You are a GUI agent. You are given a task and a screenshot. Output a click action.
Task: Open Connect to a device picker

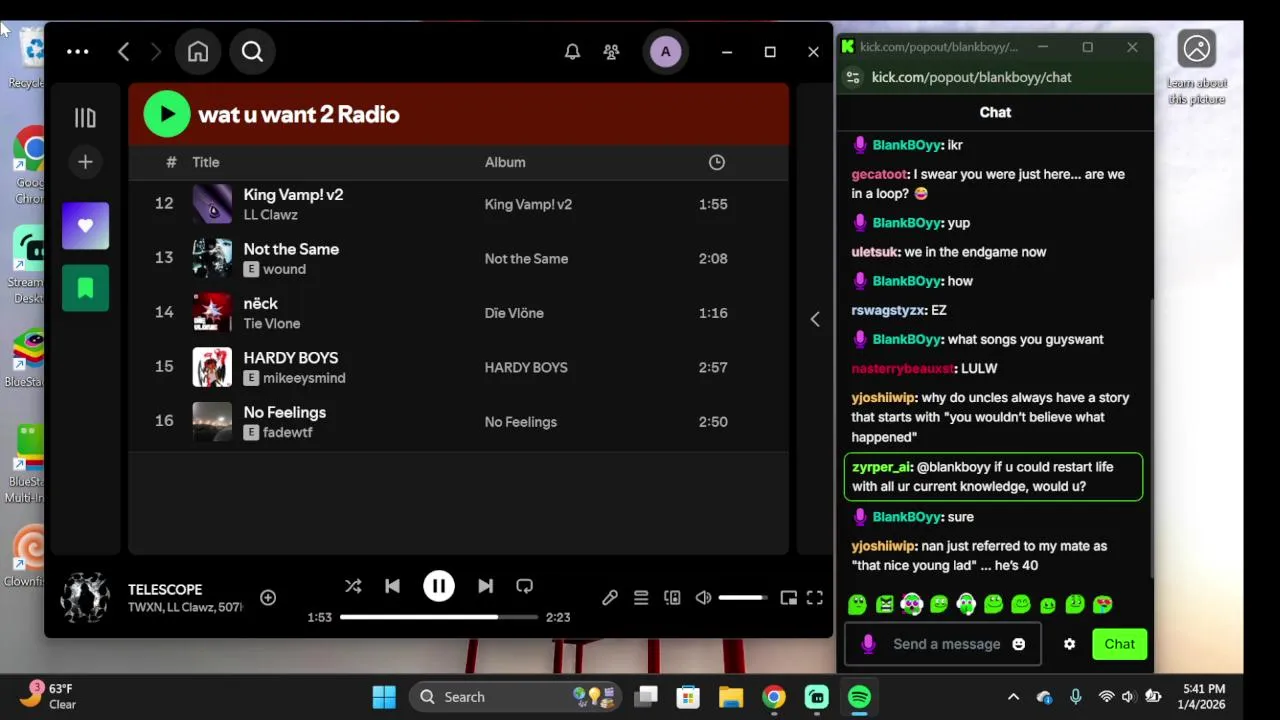coord(672,598)
